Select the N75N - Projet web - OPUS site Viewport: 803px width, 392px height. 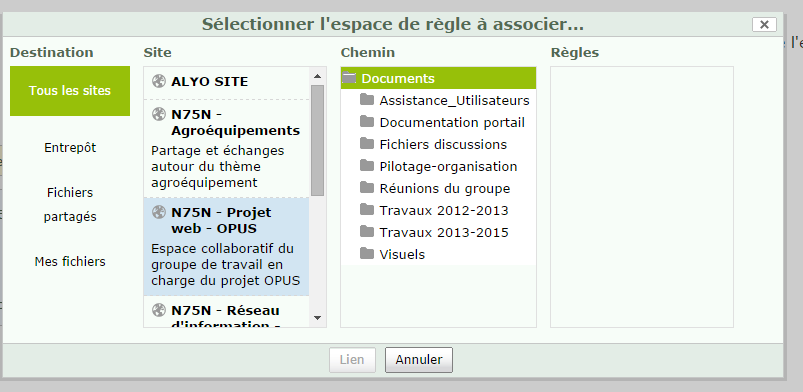pos(226,246)
